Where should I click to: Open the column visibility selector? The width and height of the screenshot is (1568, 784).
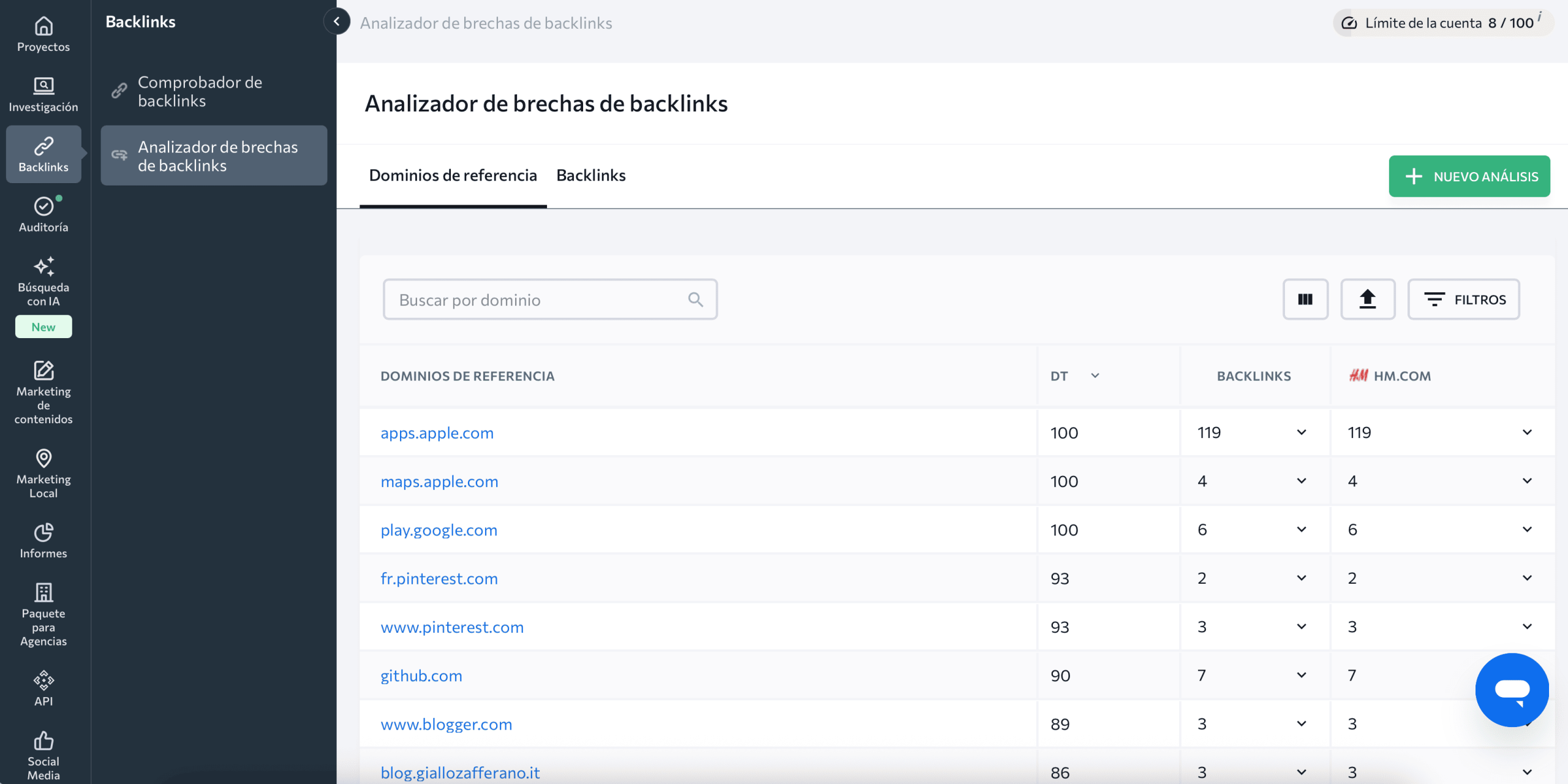[x=1305, y=300]
